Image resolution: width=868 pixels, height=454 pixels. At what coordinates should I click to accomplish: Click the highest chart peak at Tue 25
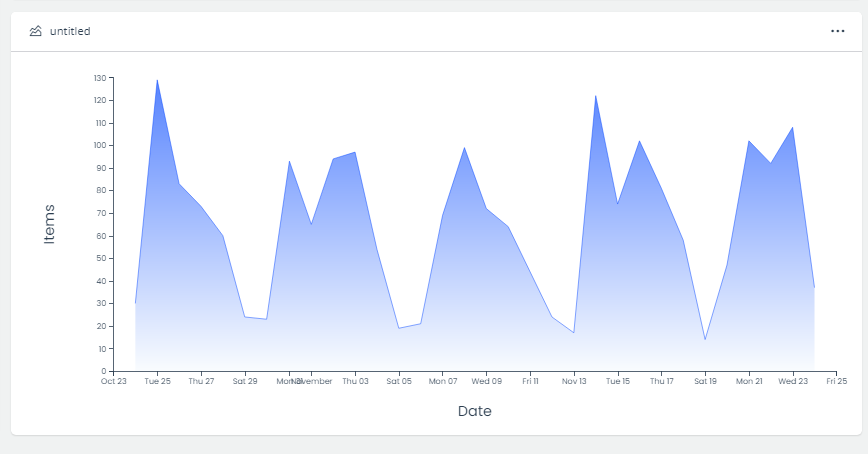(x=157, y=80)
